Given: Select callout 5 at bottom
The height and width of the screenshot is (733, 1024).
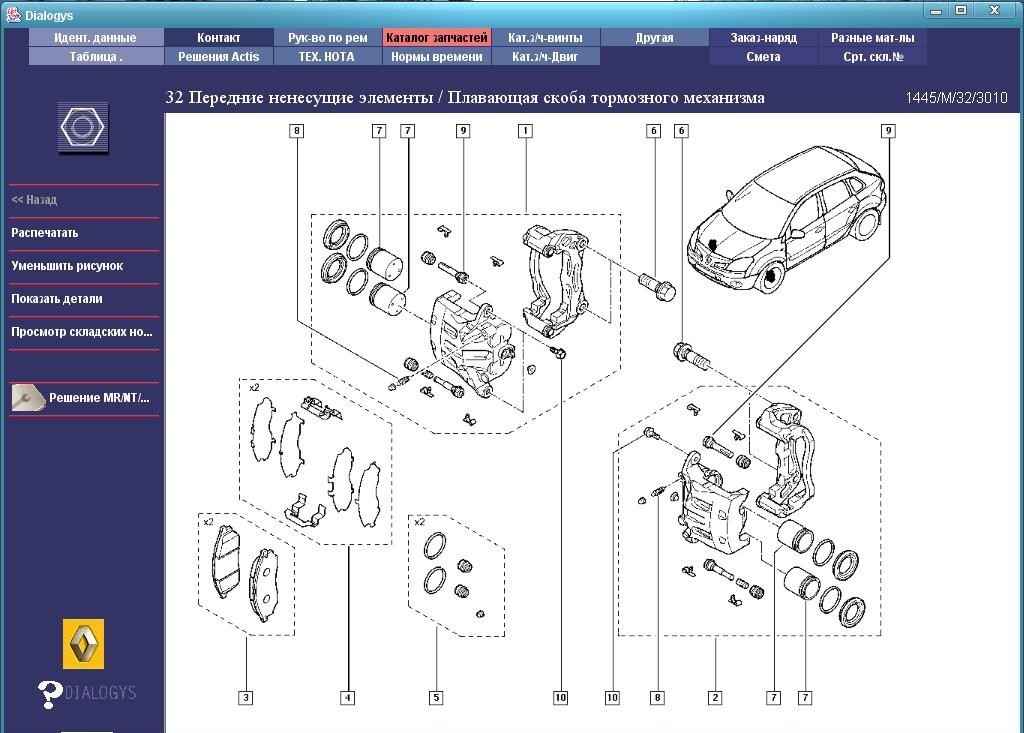Looking at the screenshot, I should [x=436, y=698].
